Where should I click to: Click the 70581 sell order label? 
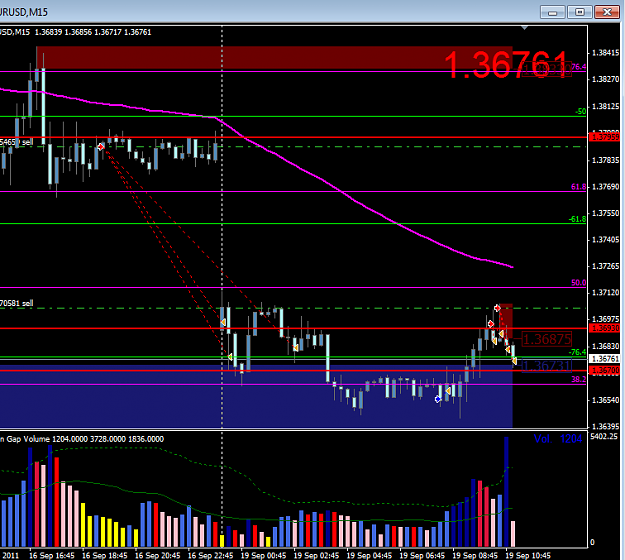click(x=16, y=303)
